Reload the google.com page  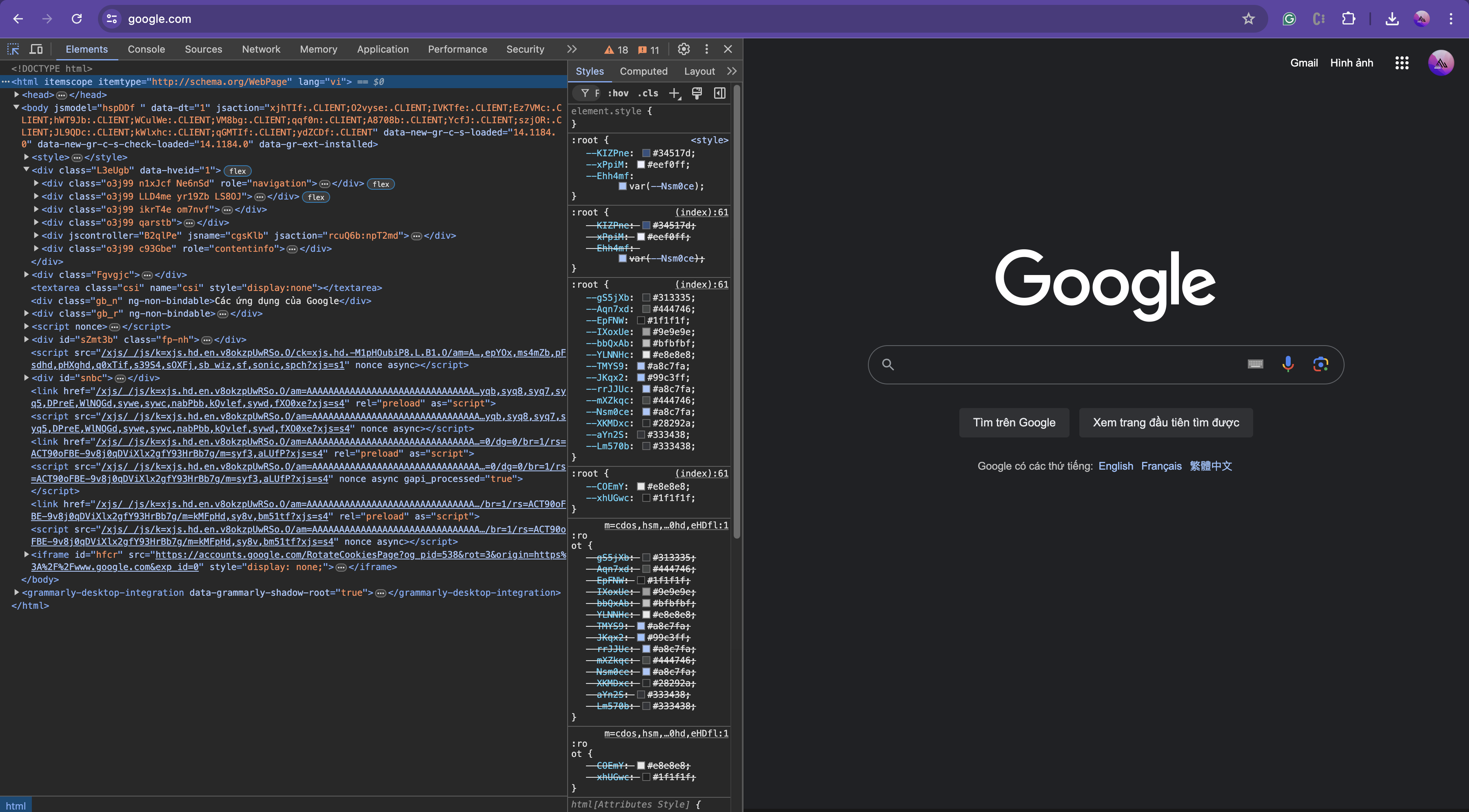[76, 19]
